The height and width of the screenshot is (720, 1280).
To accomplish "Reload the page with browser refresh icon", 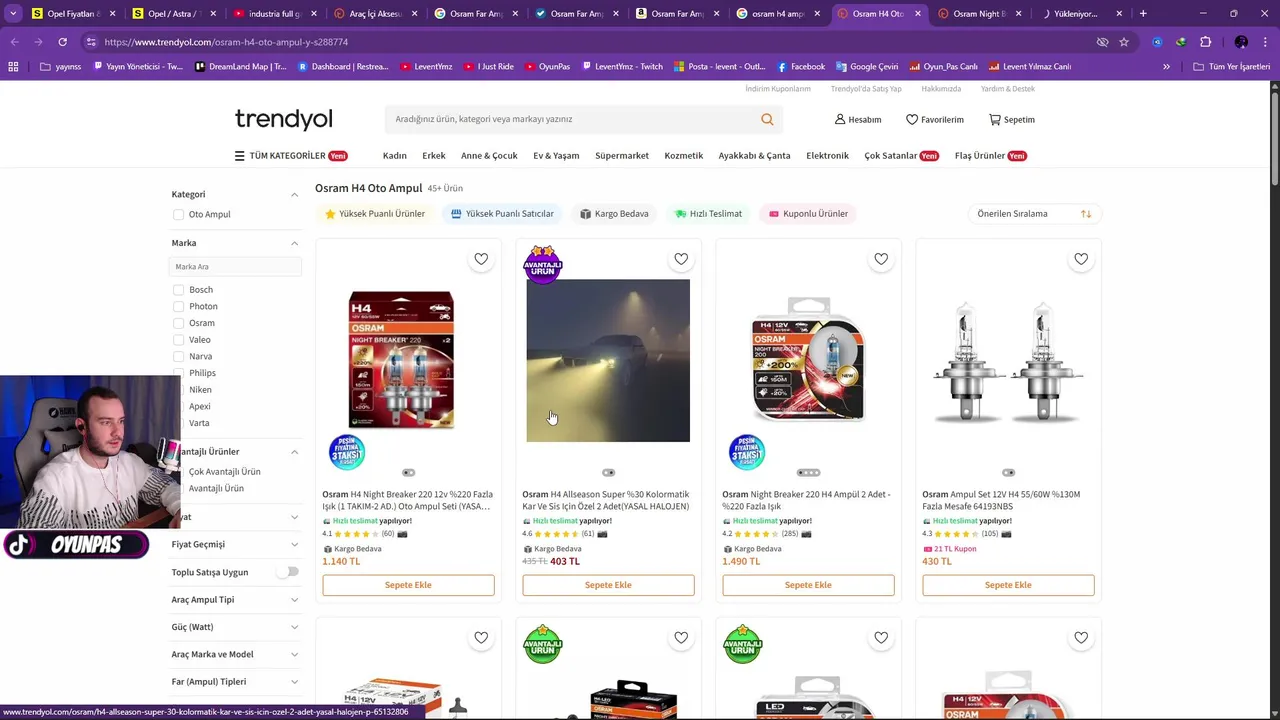I will click(62, 42).
